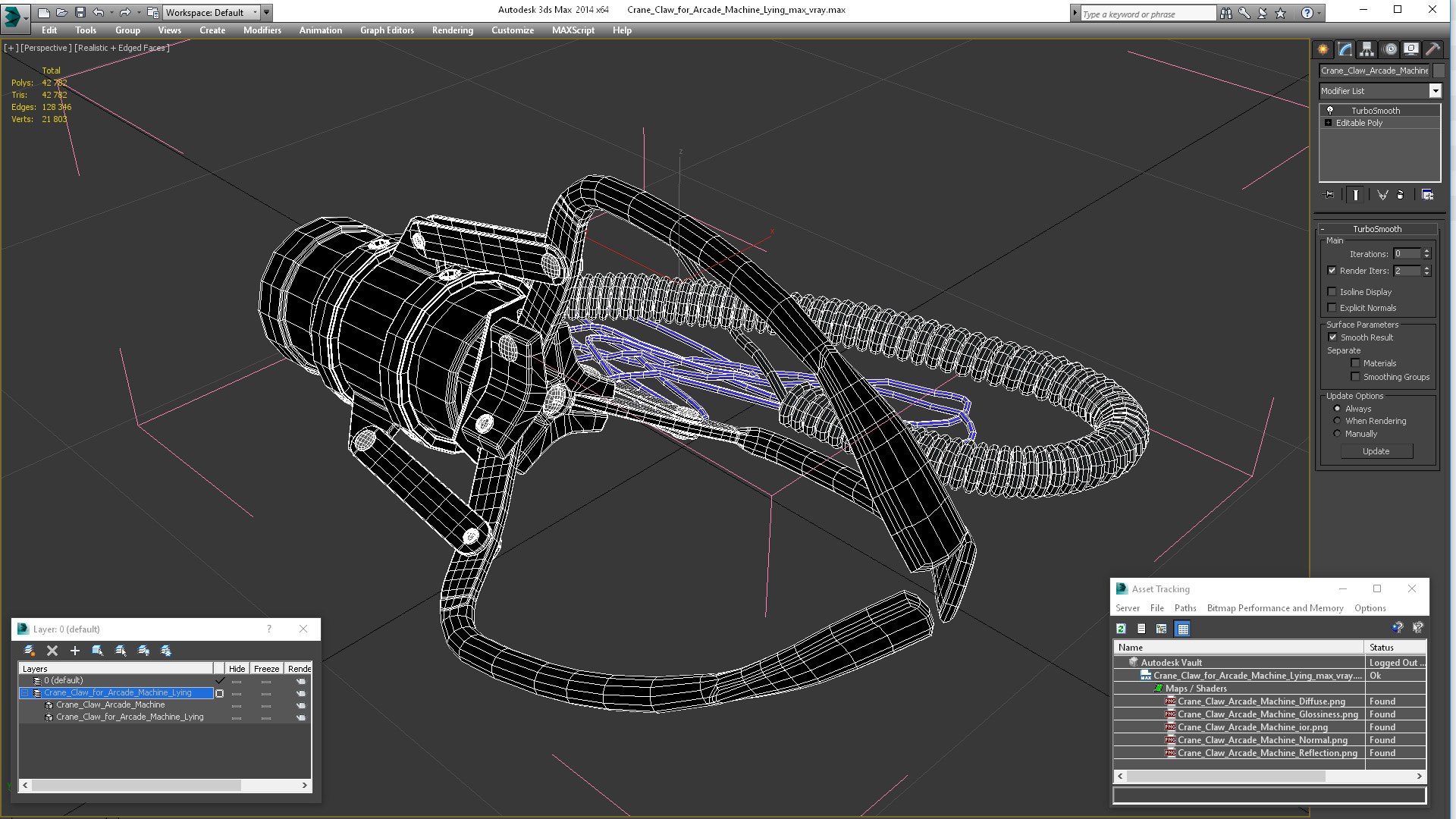Click the Undo arrow icon
1456x819 pixels.
point(99,12)
